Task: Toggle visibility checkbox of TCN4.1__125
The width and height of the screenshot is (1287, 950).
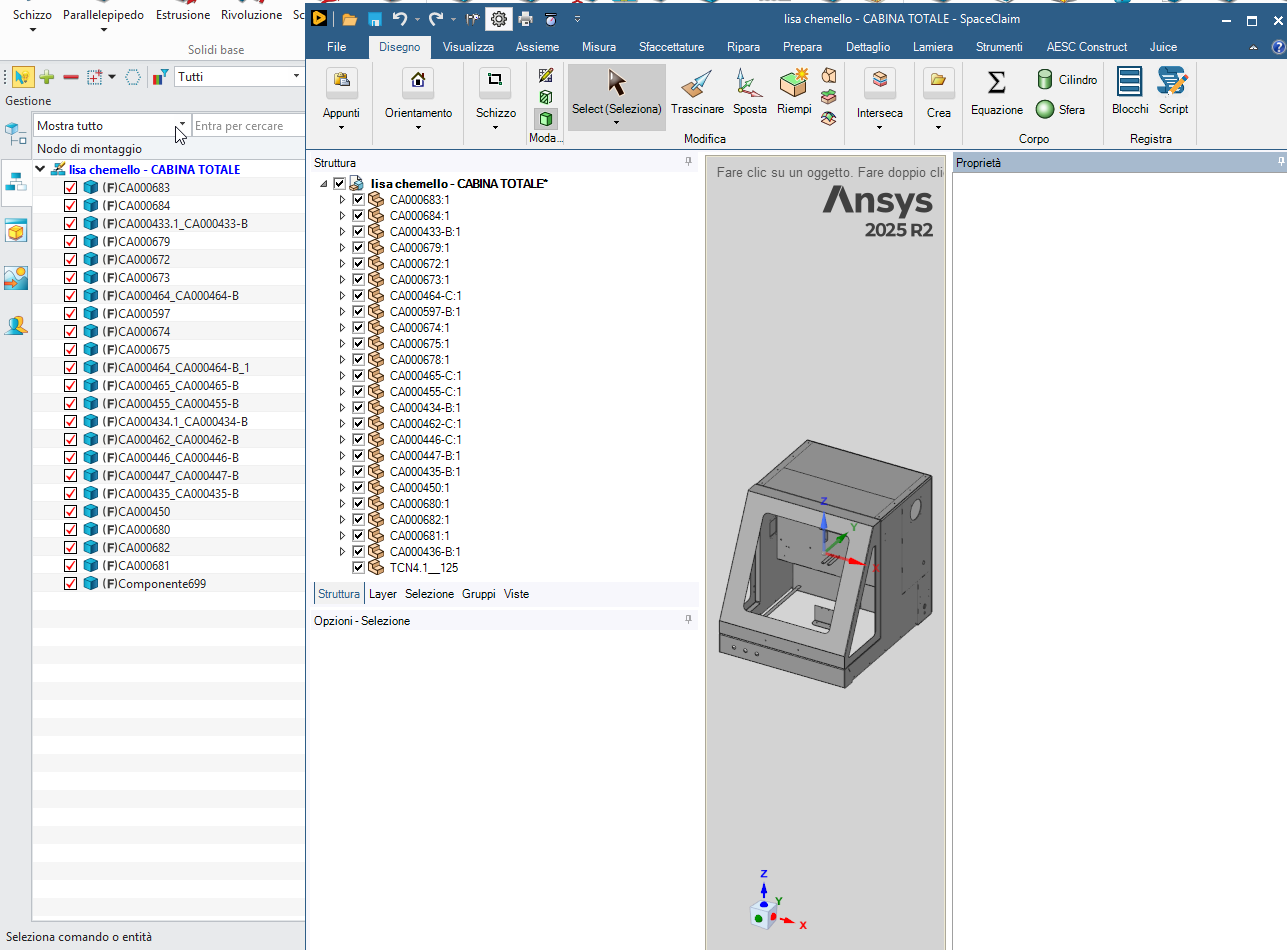Action: [x=358, y=568]
